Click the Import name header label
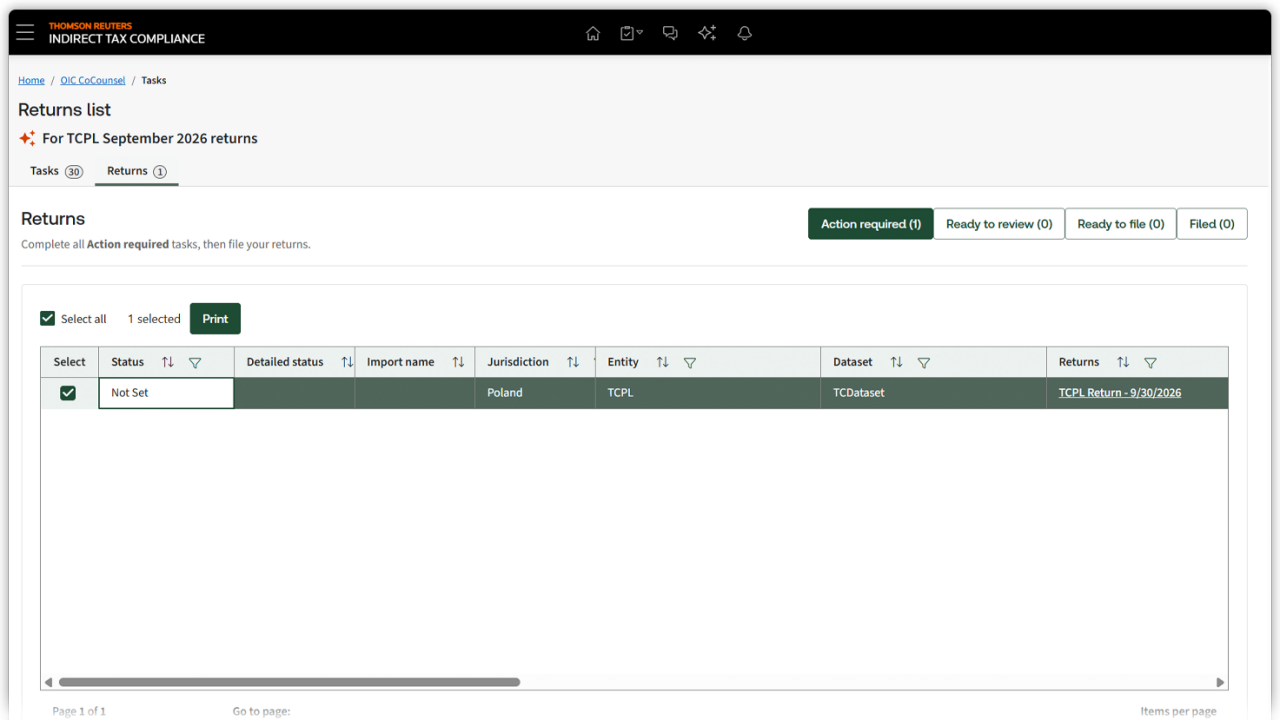1280x720 pixels. point(400,362)
